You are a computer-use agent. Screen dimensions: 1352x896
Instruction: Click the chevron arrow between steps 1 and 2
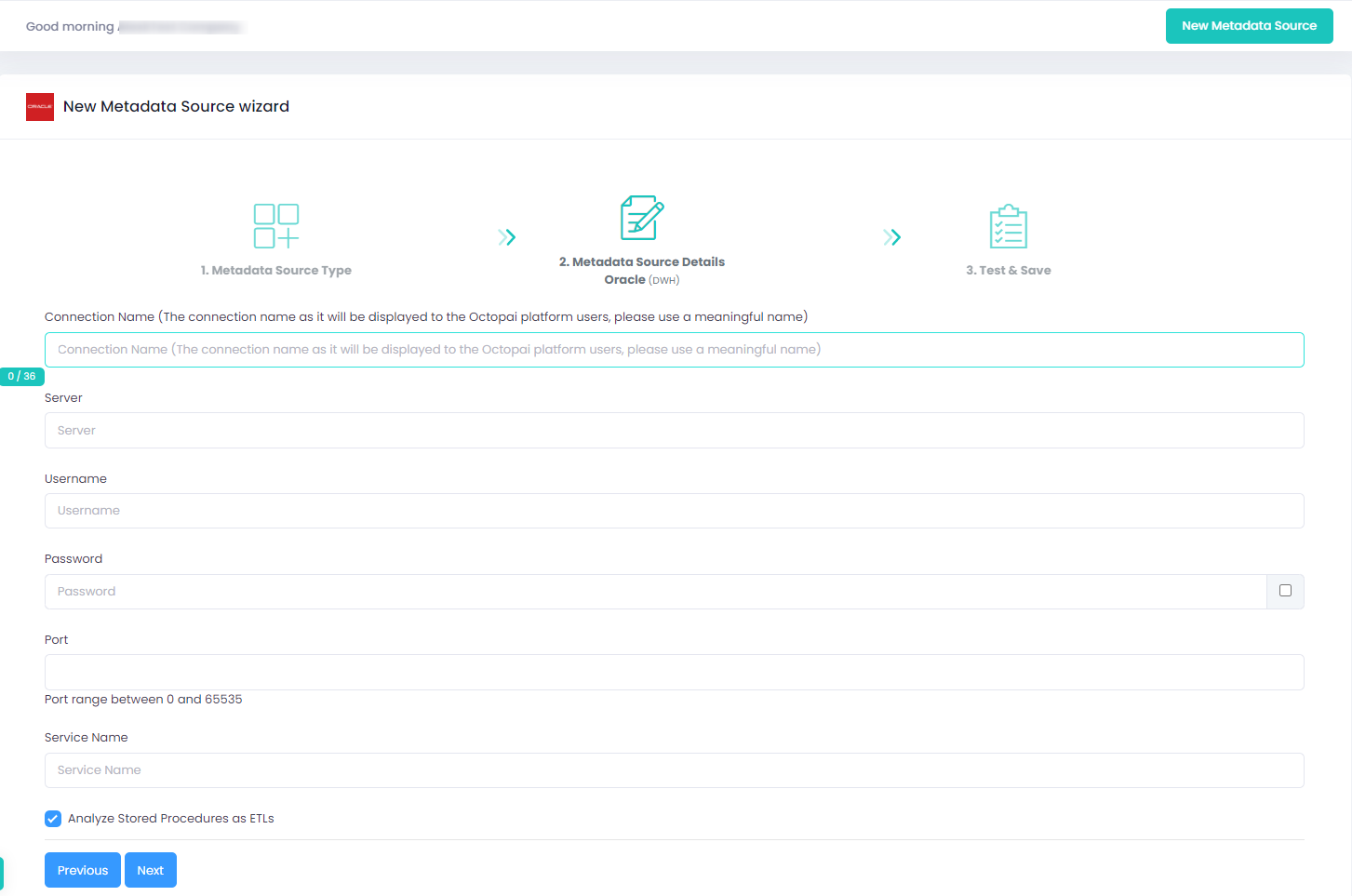click(506, 237)
